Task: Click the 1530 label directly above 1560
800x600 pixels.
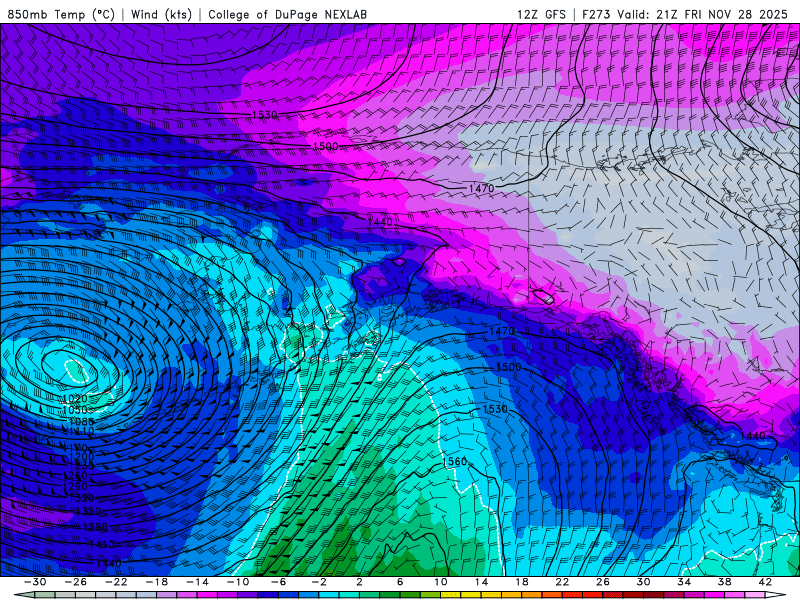Action: click(495, 409)
